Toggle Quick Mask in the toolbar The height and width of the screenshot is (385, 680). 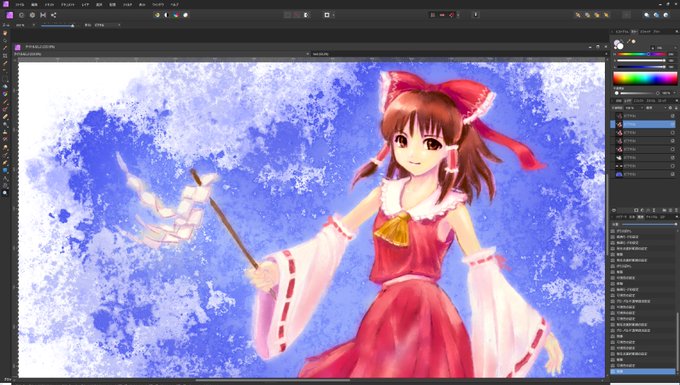click(327, 15)
